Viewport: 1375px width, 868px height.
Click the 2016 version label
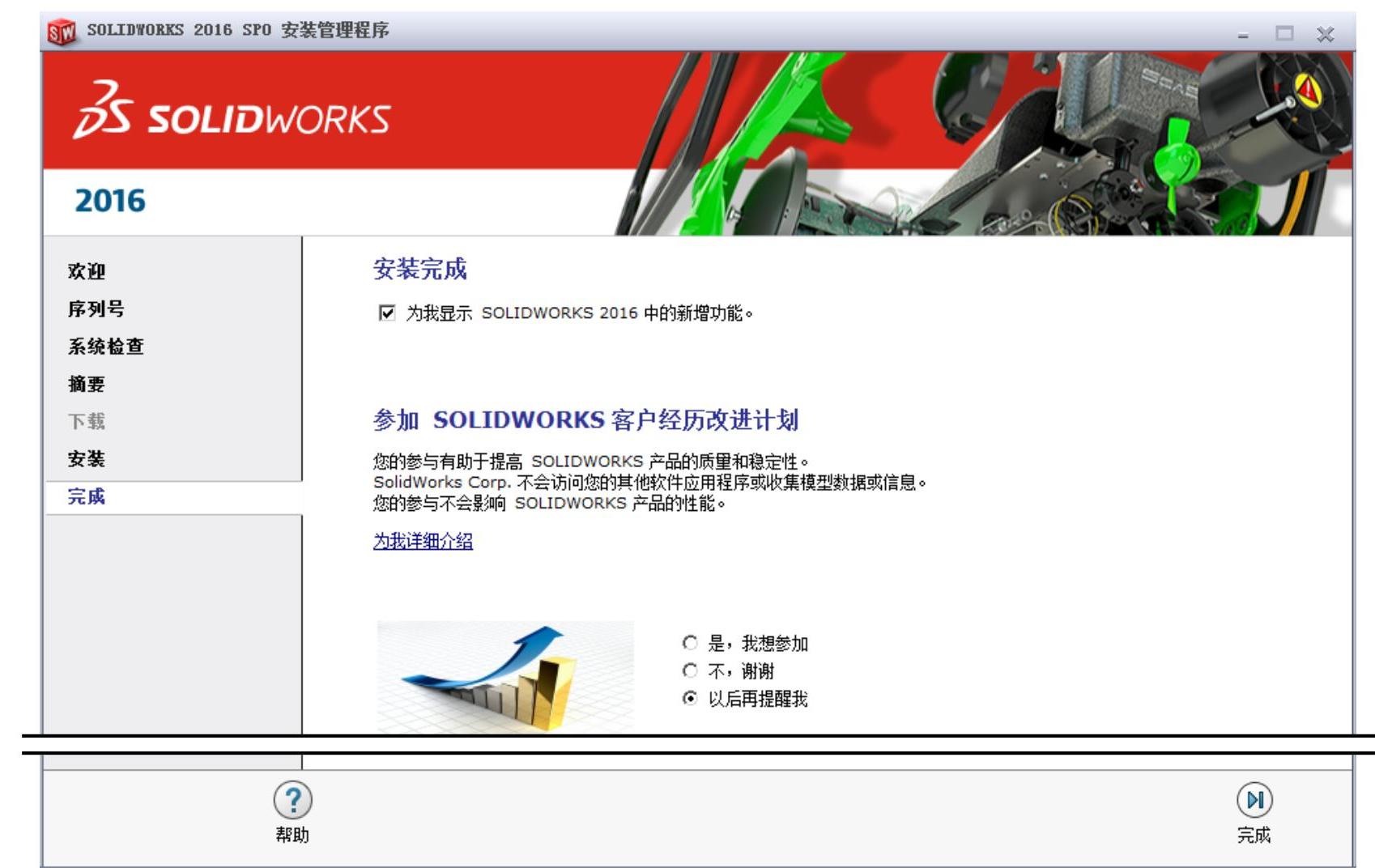click(x=110, y=201)
